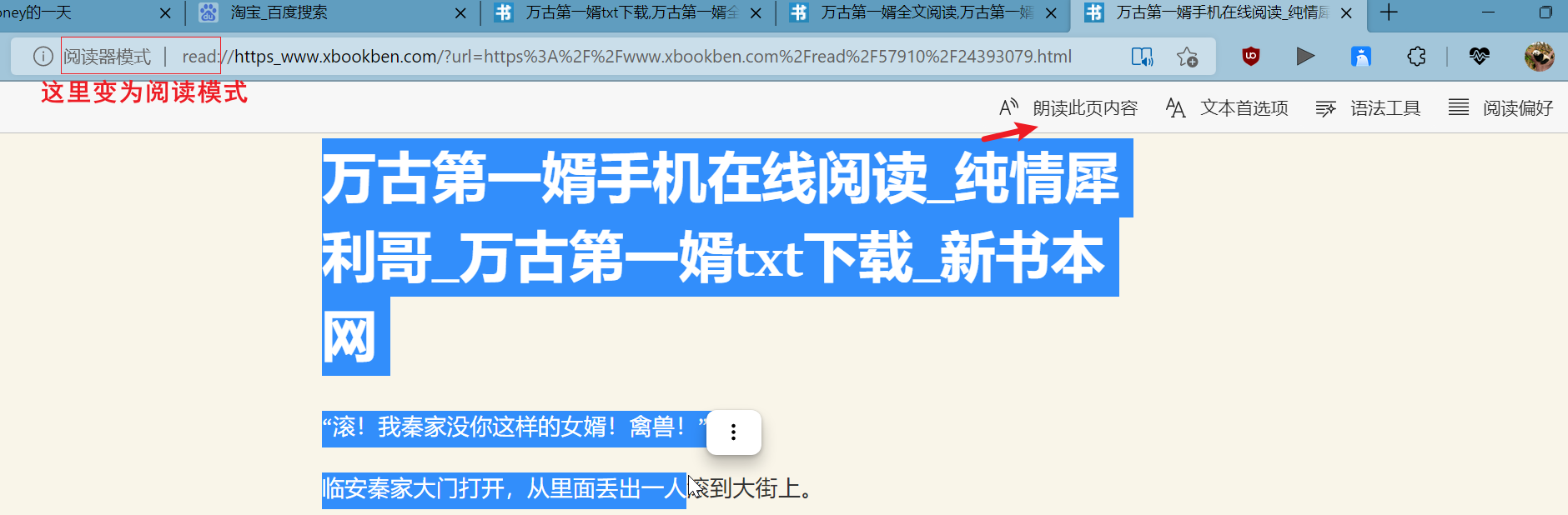Add this page to favorites star icon

tap(1187, 57)
